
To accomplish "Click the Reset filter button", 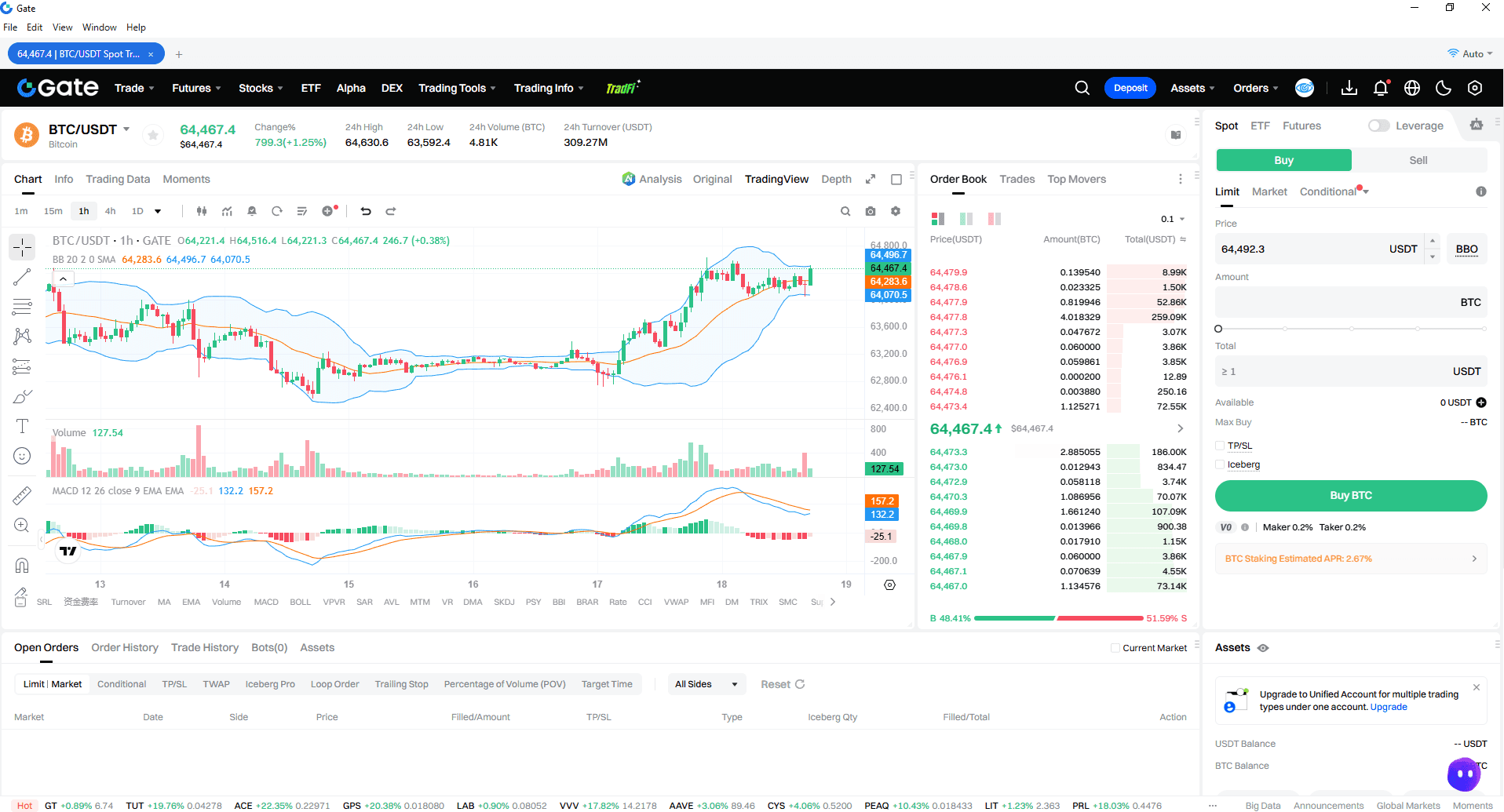I will [783, 684].
